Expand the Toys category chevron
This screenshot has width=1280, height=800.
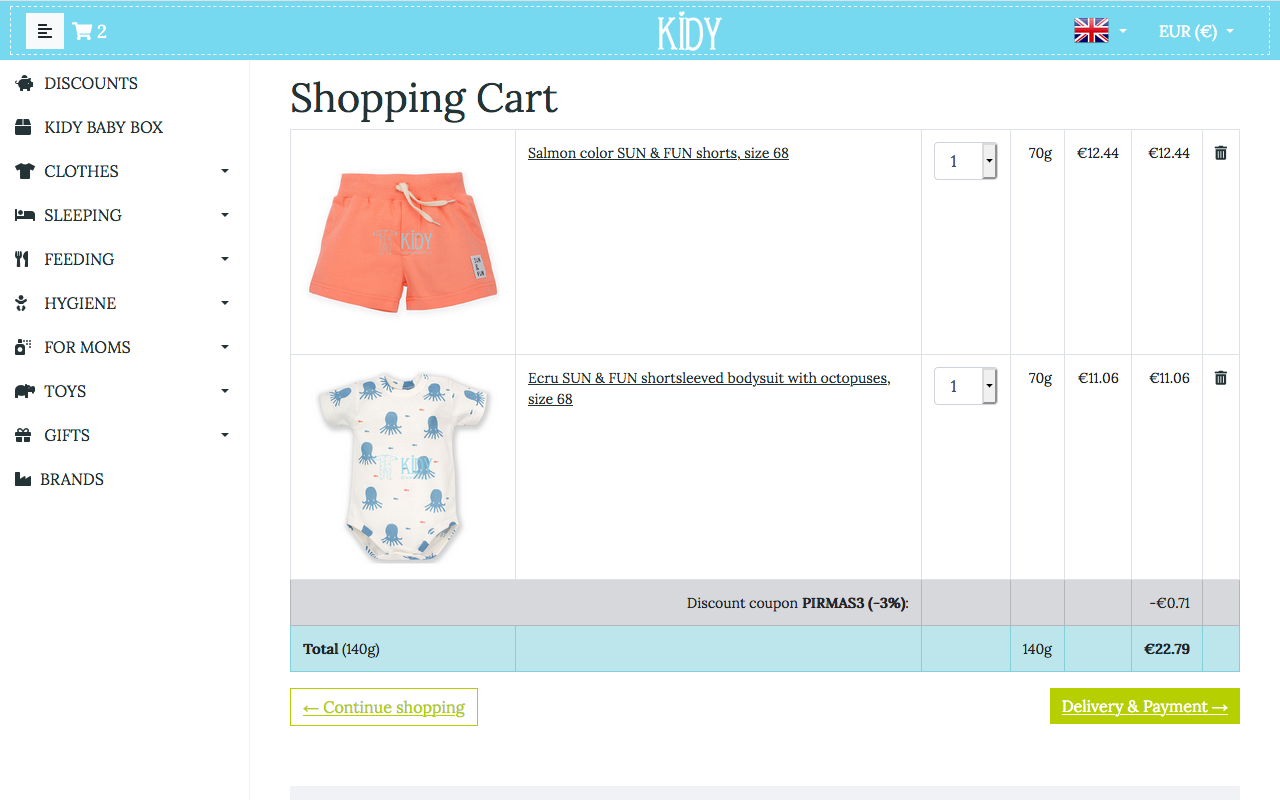[225, 391]
